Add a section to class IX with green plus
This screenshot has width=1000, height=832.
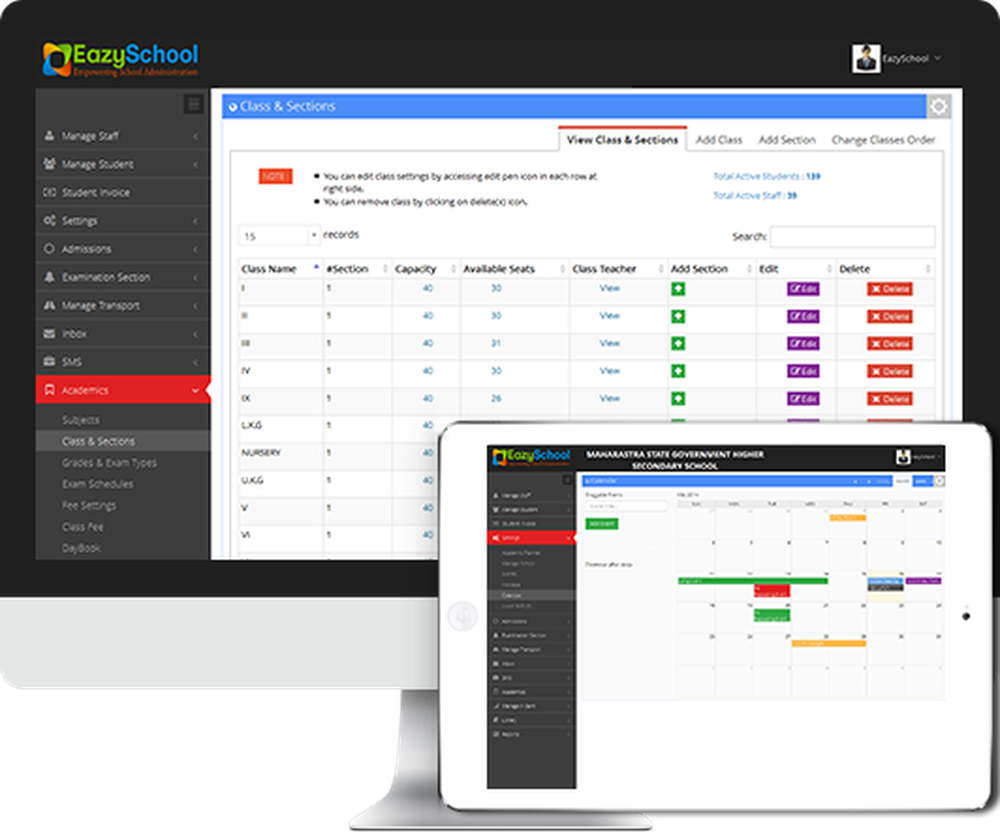click(678, 398)
